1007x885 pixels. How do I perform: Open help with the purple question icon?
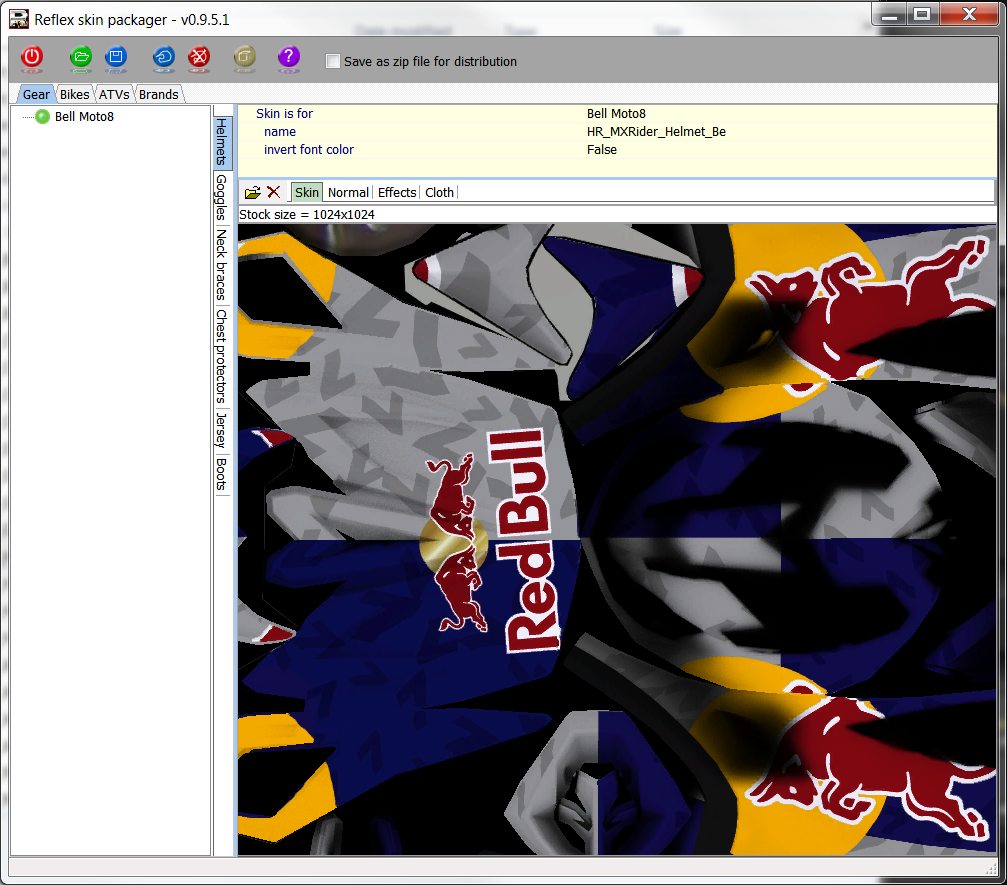[x=289, y=59]
